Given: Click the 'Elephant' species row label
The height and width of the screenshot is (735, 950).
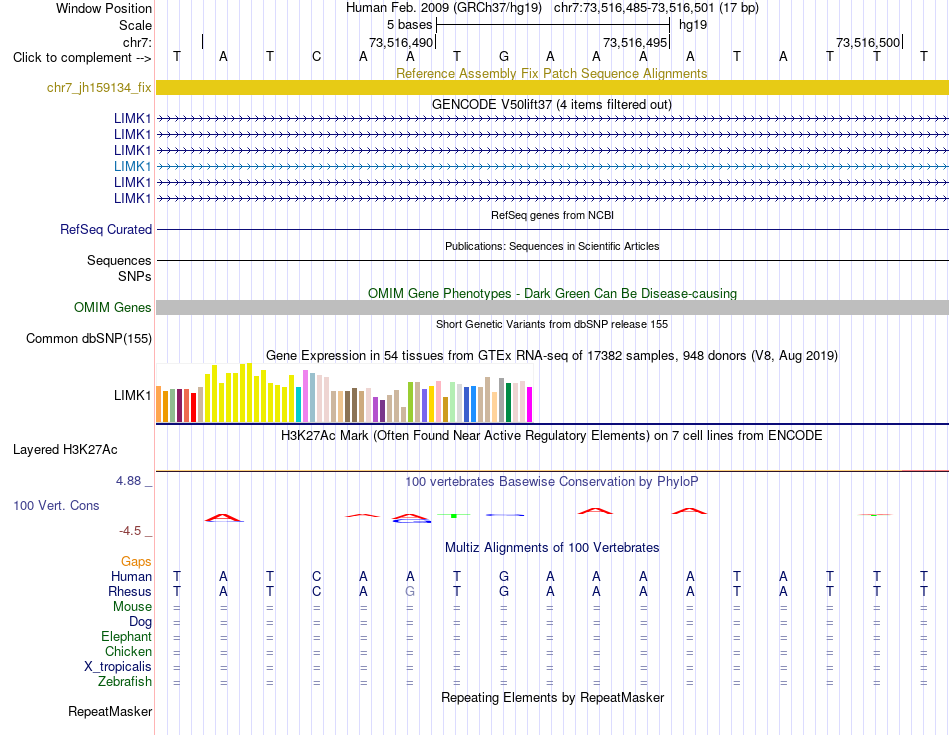Looking at the screenshot, I should tap(126, 637).
